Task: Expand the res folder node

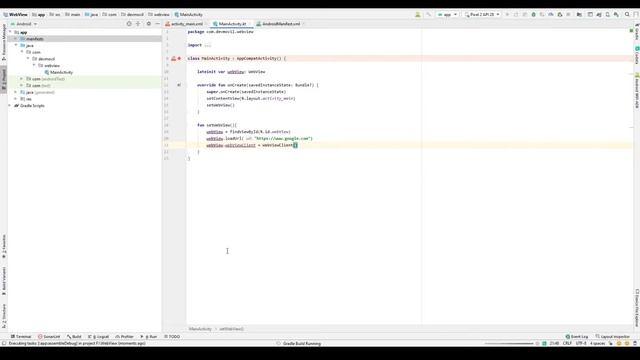Action: click(x=16, y=99)
